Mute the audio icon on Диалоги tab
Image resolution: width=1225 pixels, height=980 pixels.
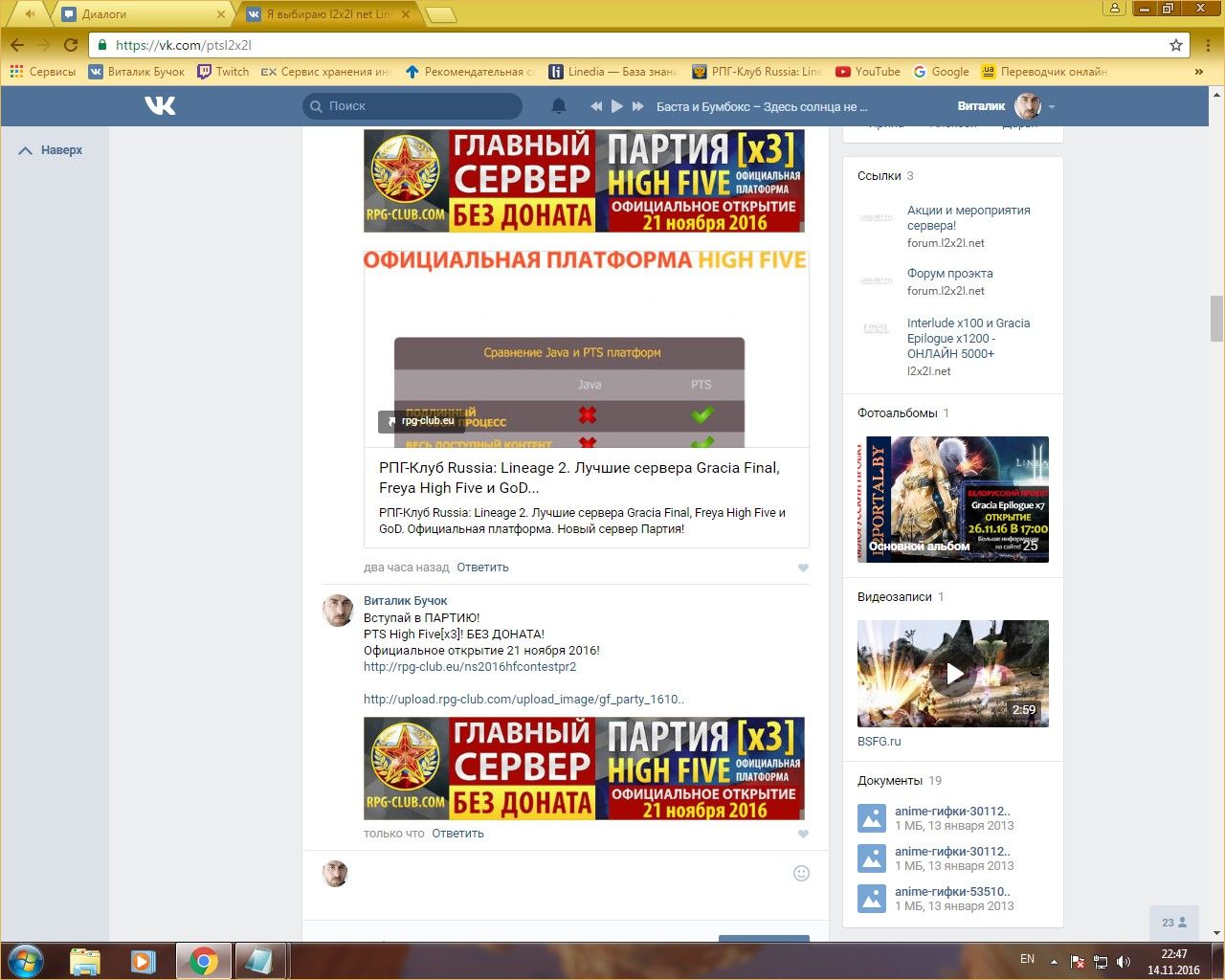(30, 14)
